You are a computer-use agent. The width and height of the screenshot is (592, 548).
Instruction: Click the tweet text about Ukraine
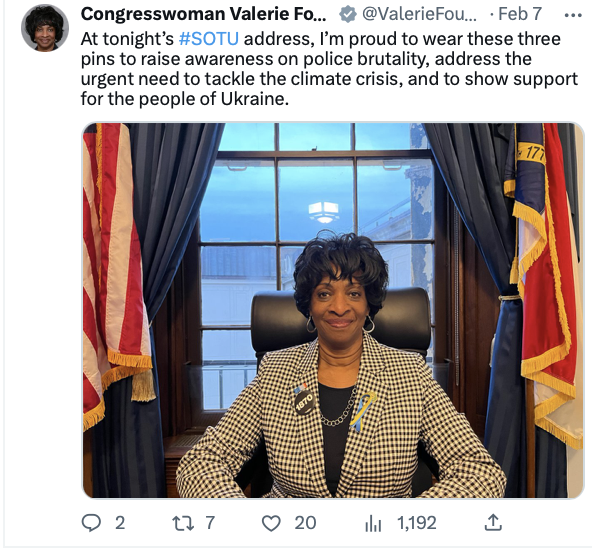tap(329, 69)
